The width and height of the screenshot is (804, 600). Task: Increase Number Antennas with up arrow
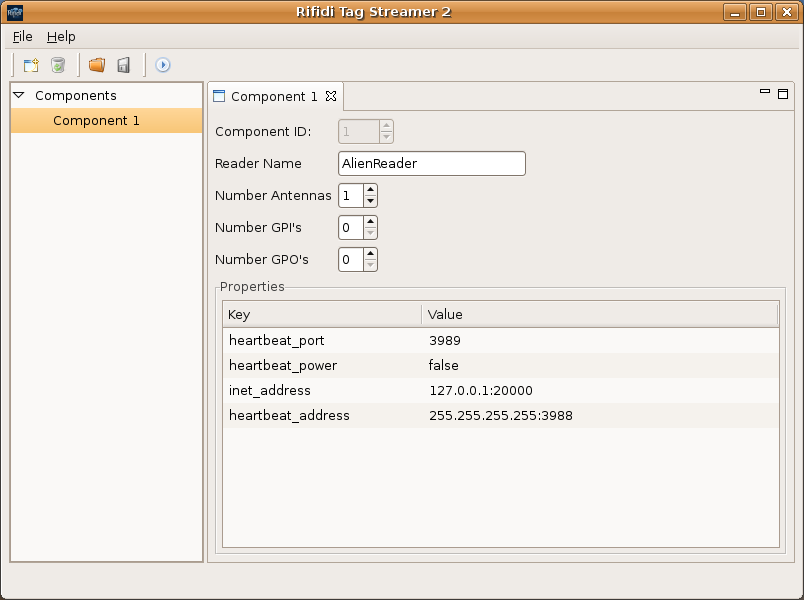click(x=370, y=190)
